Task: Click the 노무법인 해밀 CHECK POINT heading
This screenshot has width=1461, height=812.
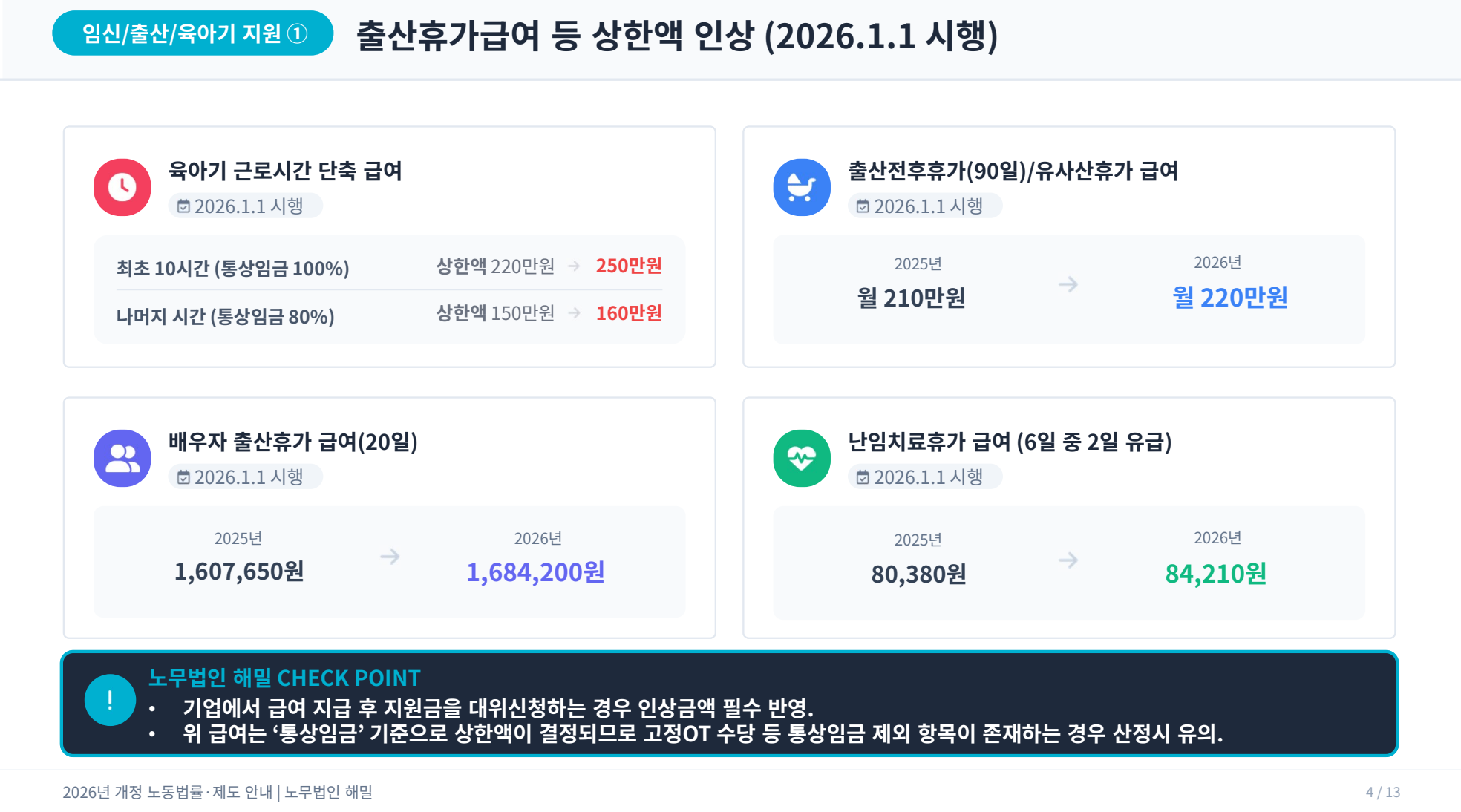Action: coord(284,678)
